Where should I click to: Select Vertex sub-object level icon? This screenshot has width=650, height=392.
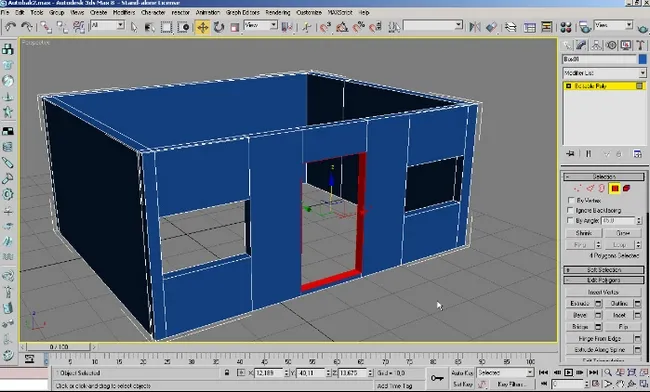[578, 189]
